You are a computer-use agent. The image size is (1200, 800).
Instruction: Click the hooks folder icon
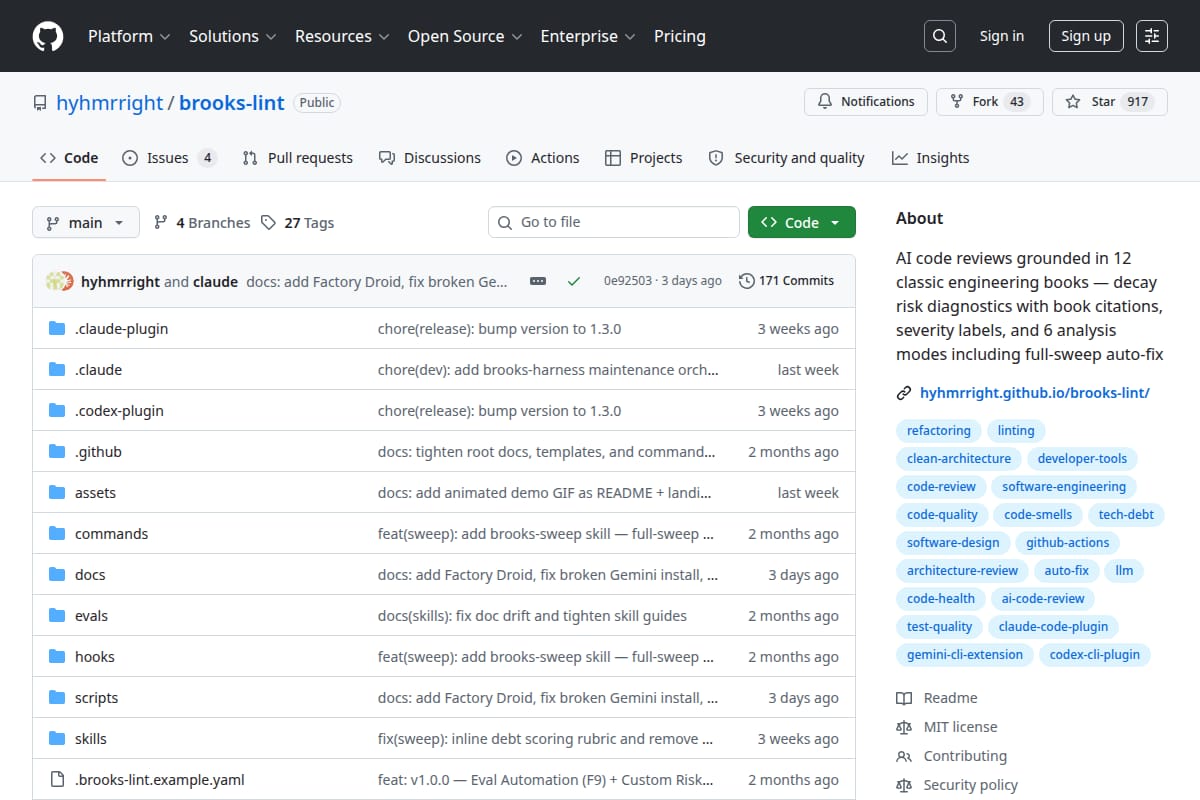click(57, 657)
